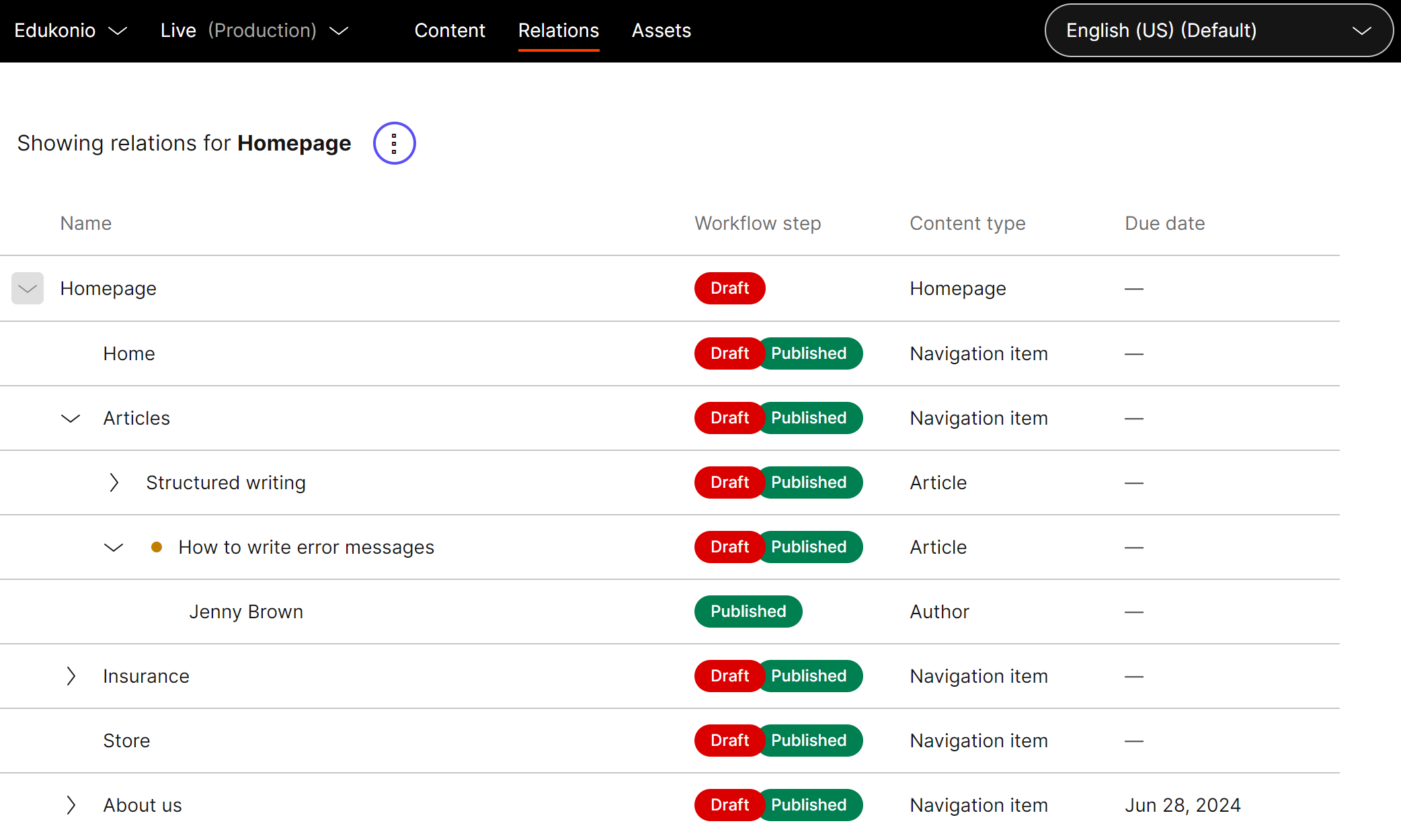Expand the Insurance navigation item

(x=71, y=676)
